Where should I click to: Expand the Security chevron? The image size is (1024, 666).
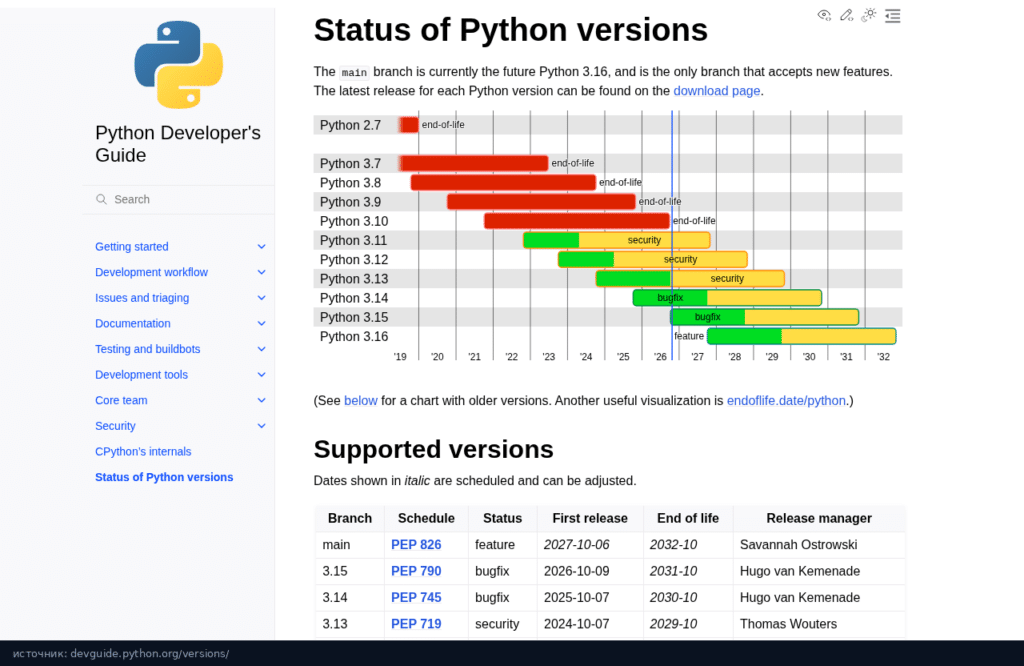[x=261, y=426]
